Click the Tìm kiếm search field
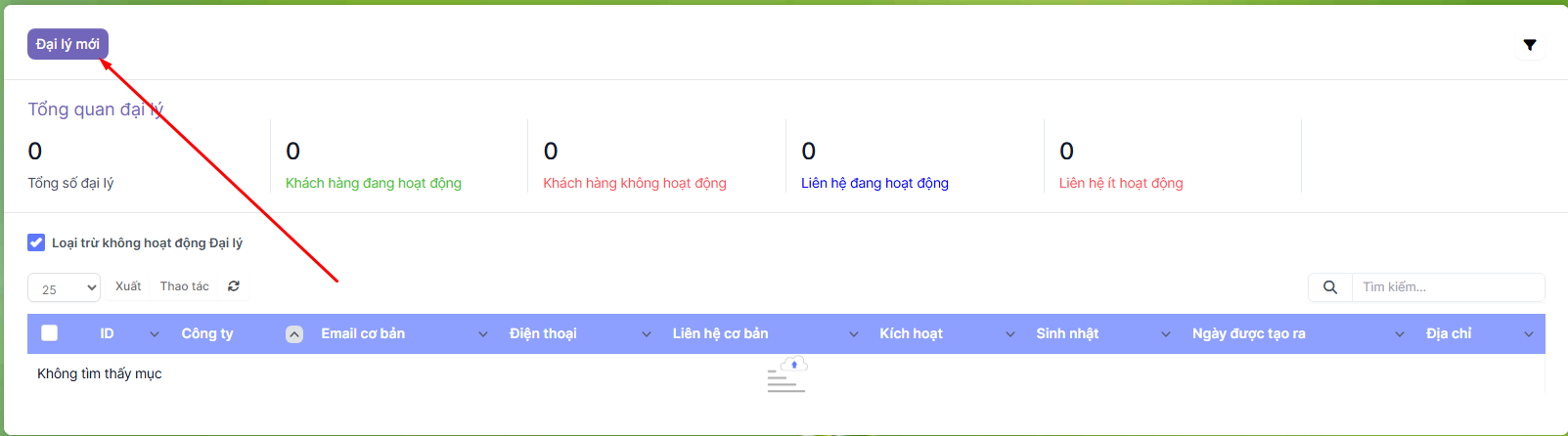 pyautogui.click(x=1448, y=287)
